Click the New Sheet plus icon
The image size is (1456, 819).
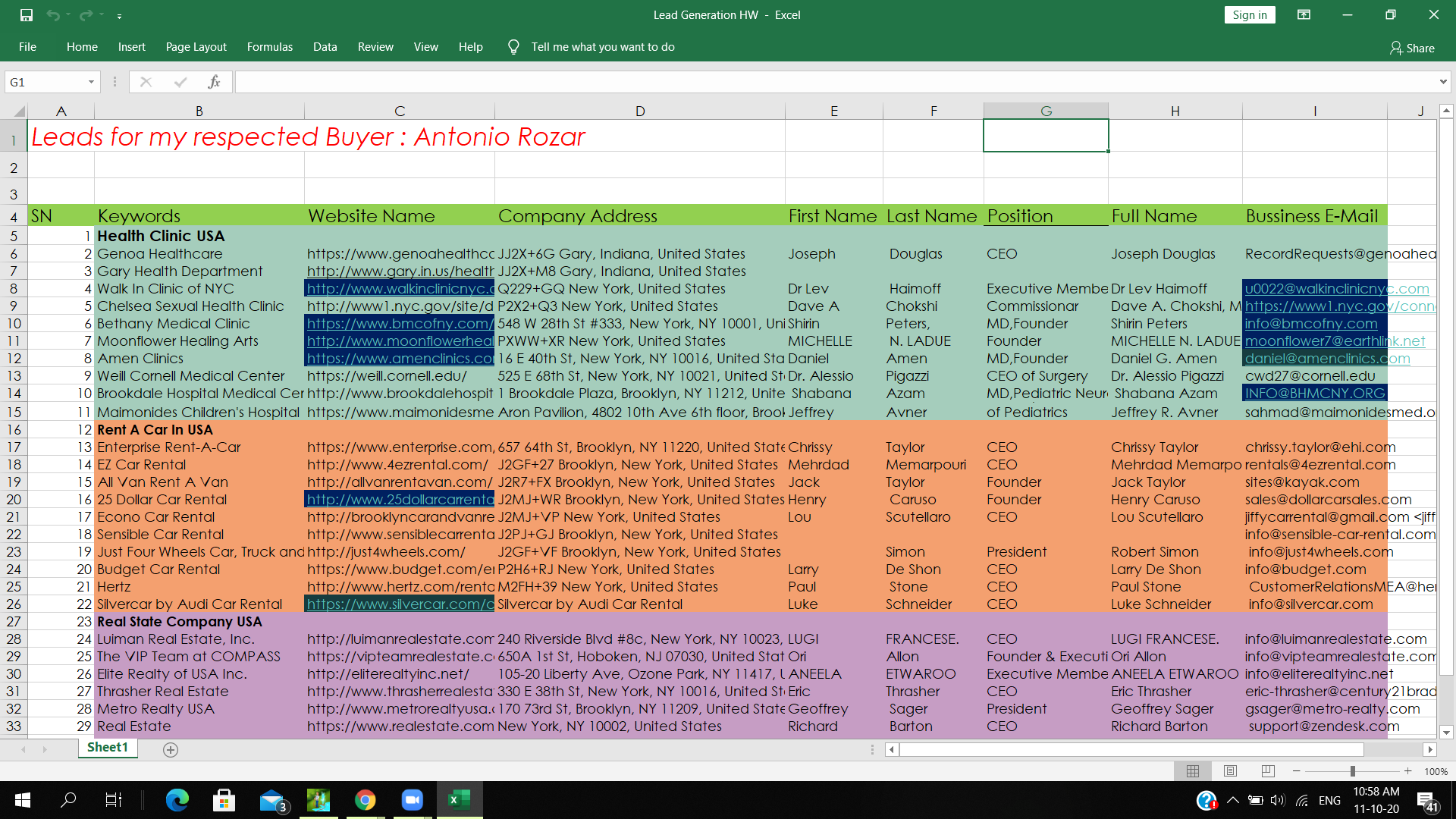[171, 750]
